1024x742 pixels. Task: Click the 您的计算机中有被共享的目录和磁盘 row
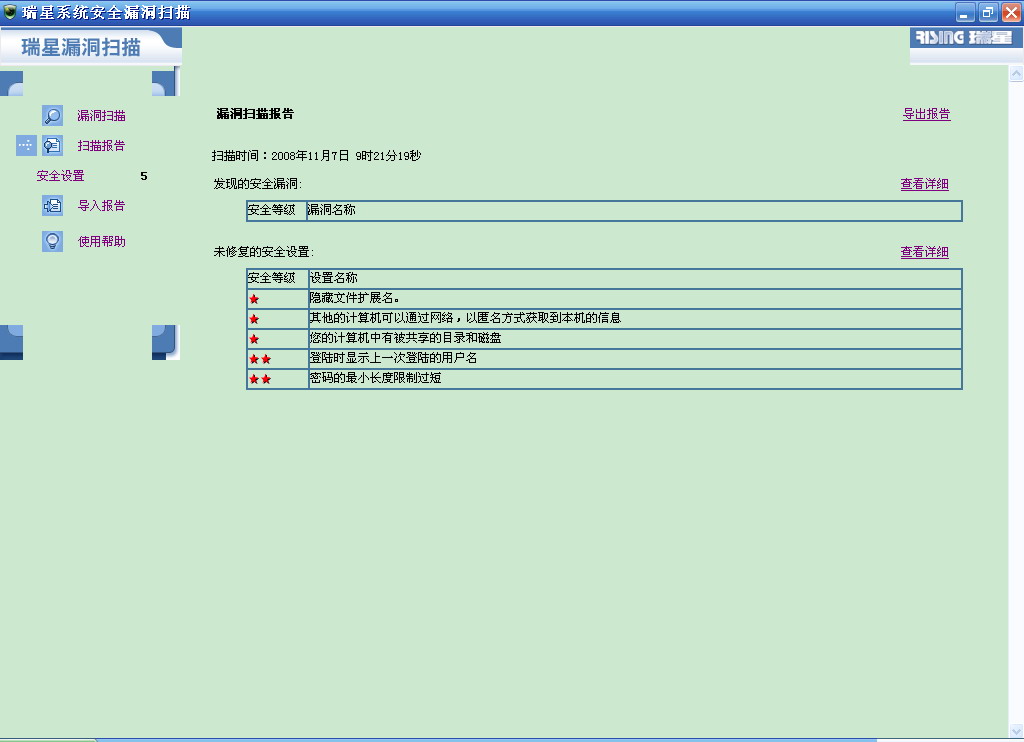tap(604, 338)
